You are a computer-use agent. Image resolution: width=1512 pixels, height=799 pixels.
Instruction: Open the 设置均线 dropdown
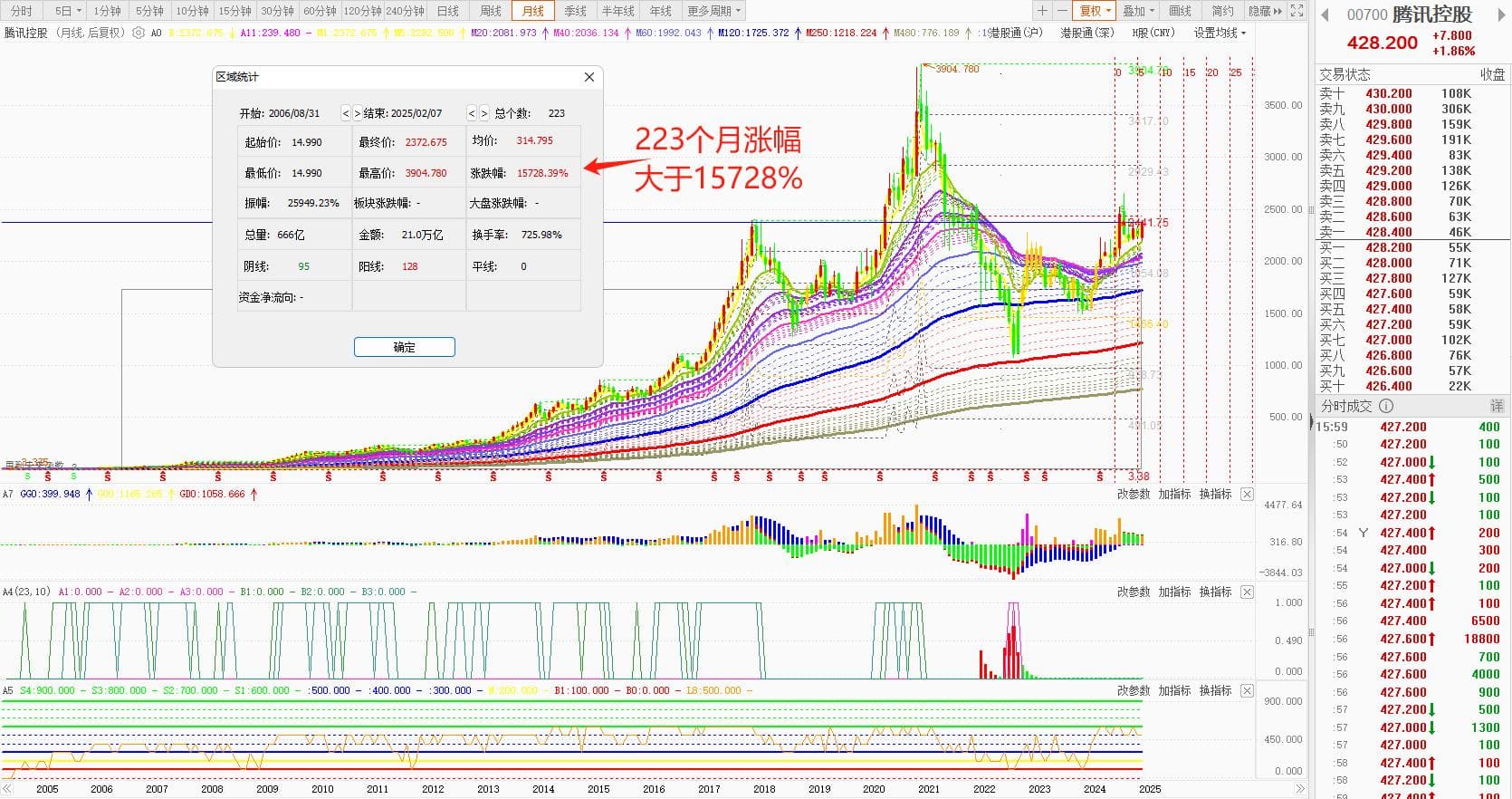[x=1219, y=33]
